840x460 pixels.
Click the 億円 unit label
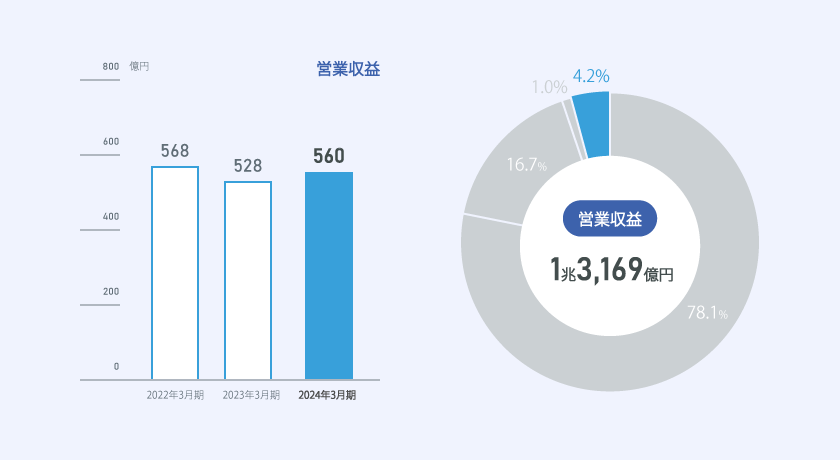[x=139, y=66]
